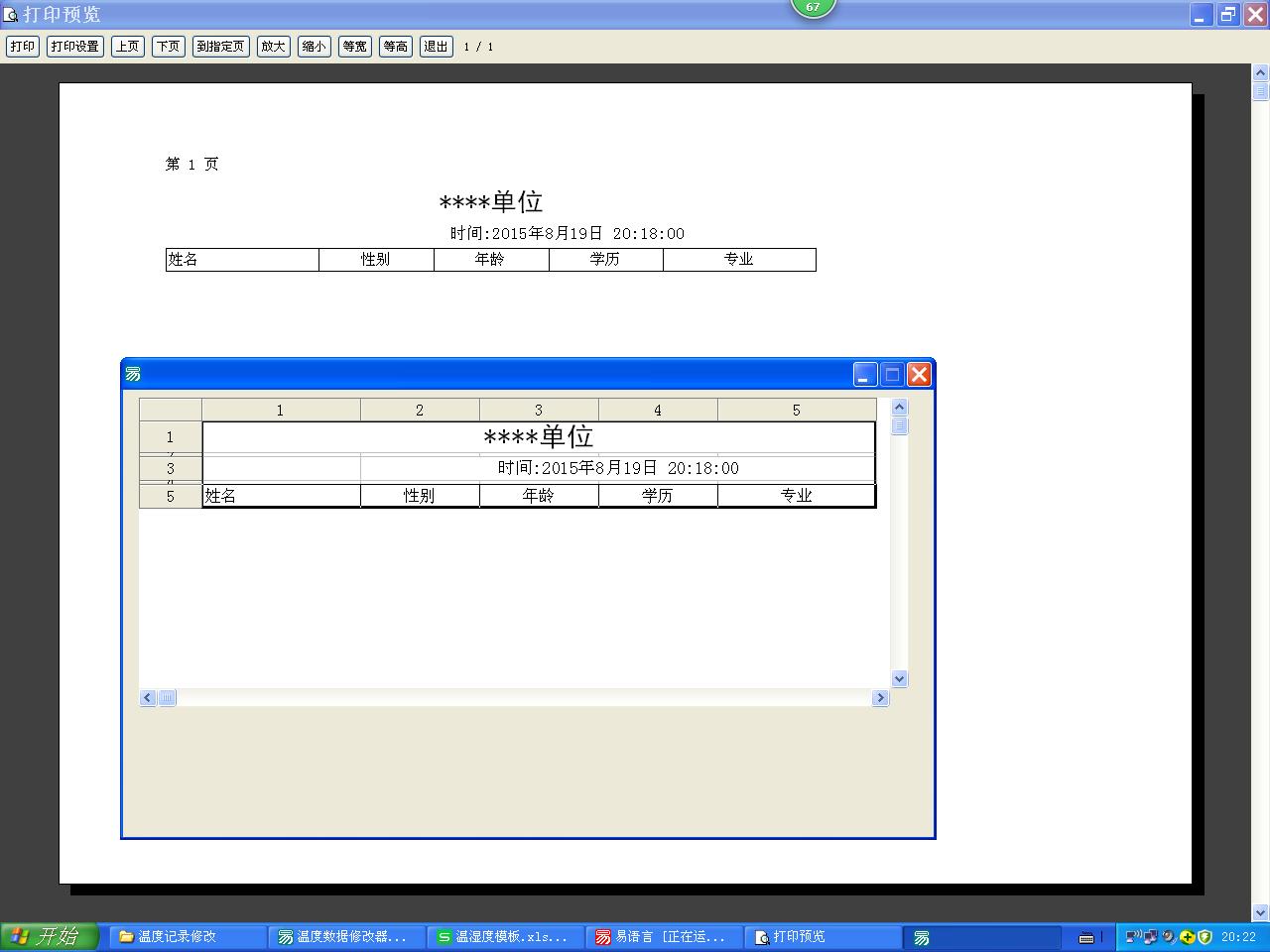
Task: Select row header 5 in grid
Action: point(171,496)
